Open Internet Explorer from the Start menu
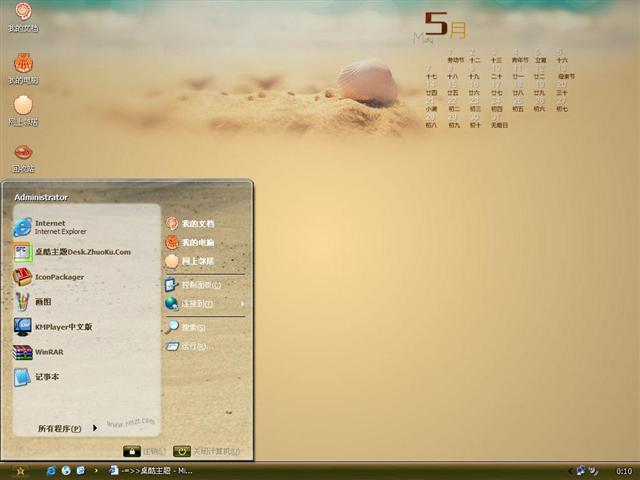The height and width of the screenshot is (480, 640). point(50,227)
